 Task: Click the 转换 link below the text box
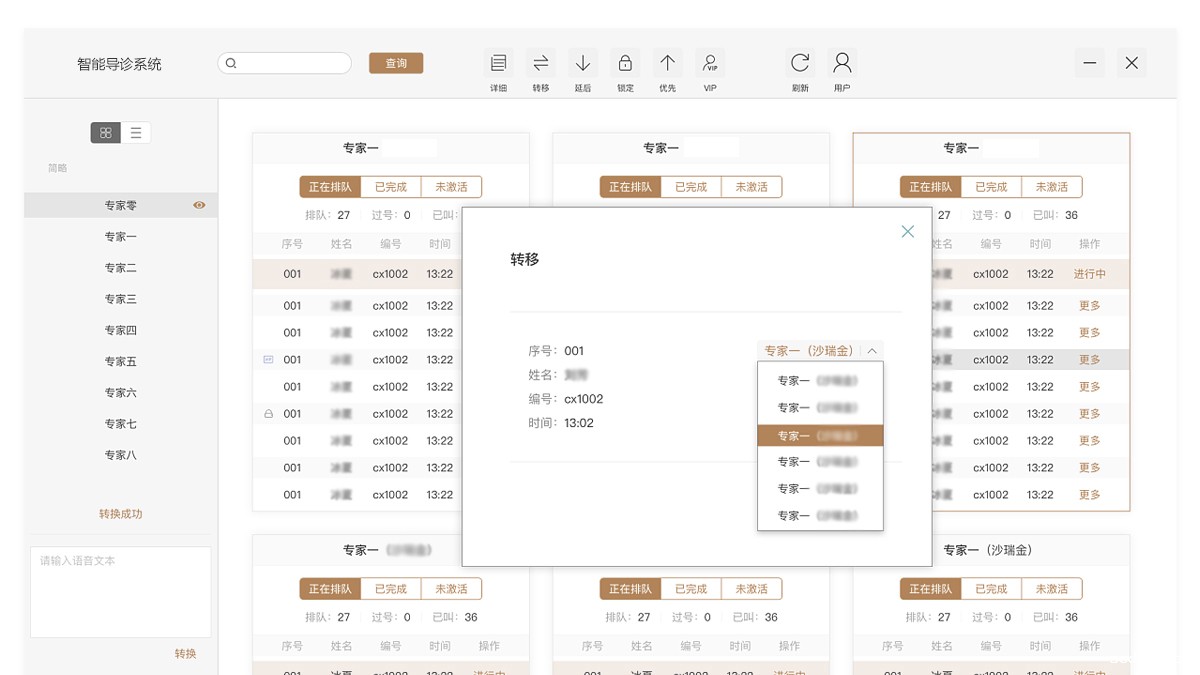(x=185, y=654)
